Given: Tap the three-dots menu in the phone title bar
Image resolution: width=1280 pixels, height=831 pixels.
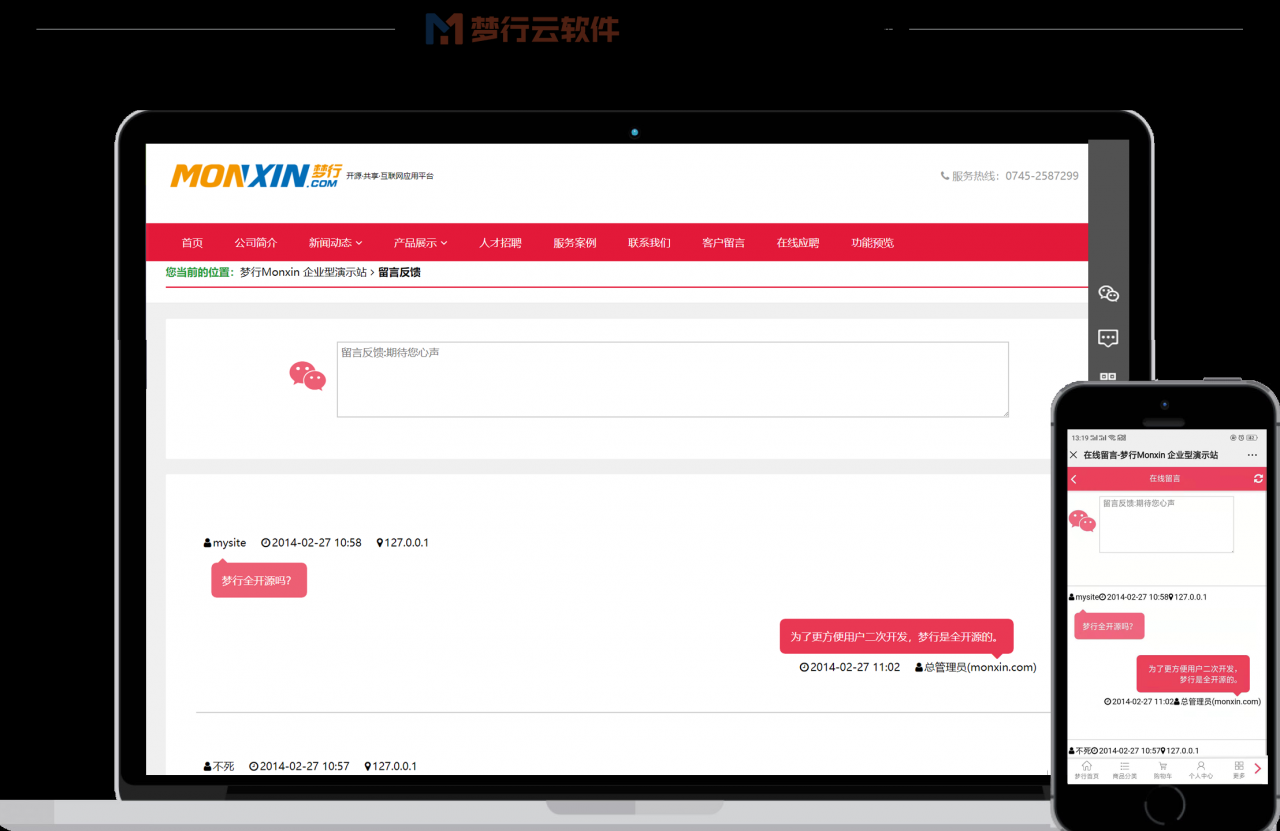Looking at the screenshot, I should tap(1252, 455).
